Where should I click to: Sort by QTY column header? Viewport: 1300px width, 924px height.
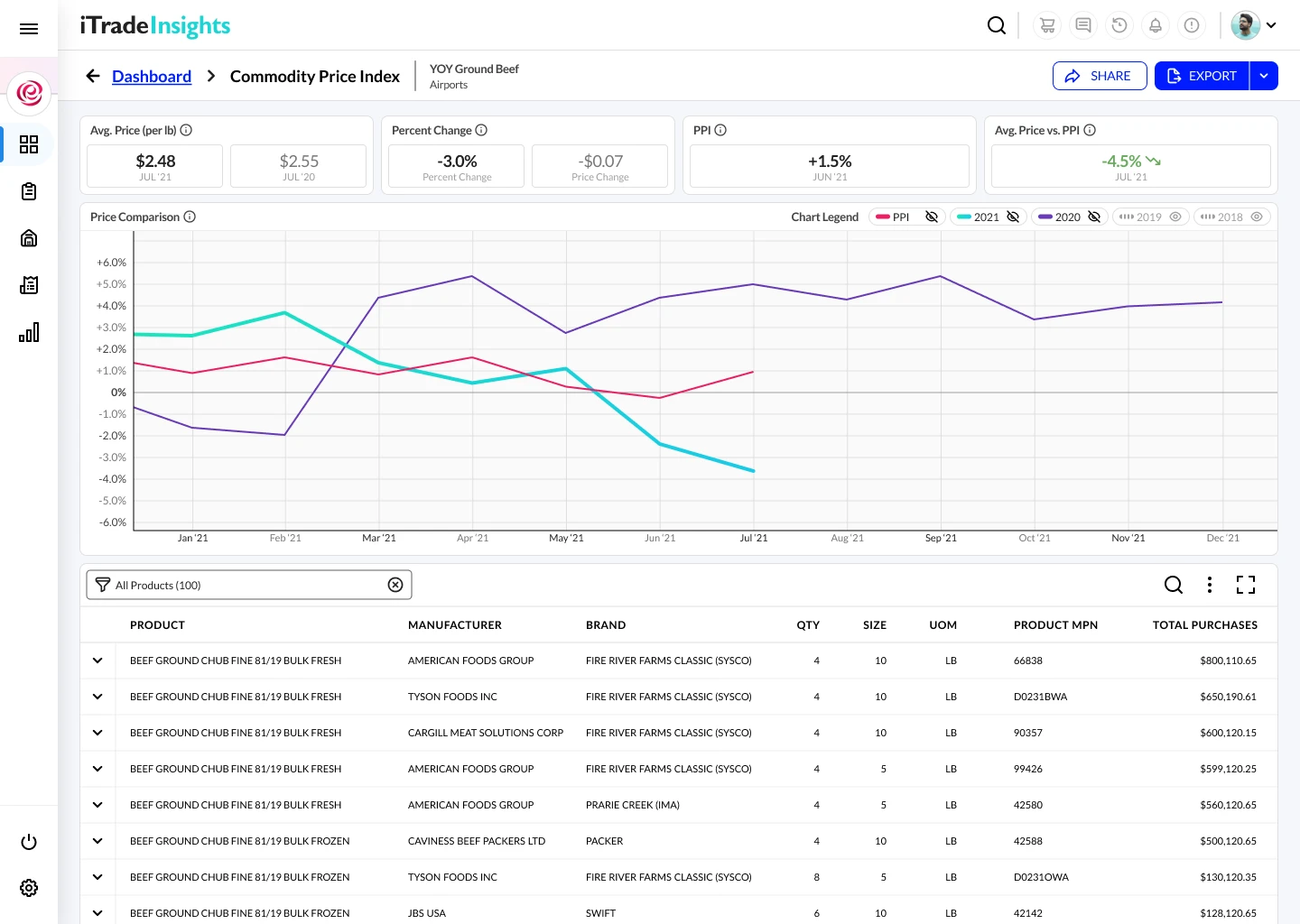[x=808, y=624]
